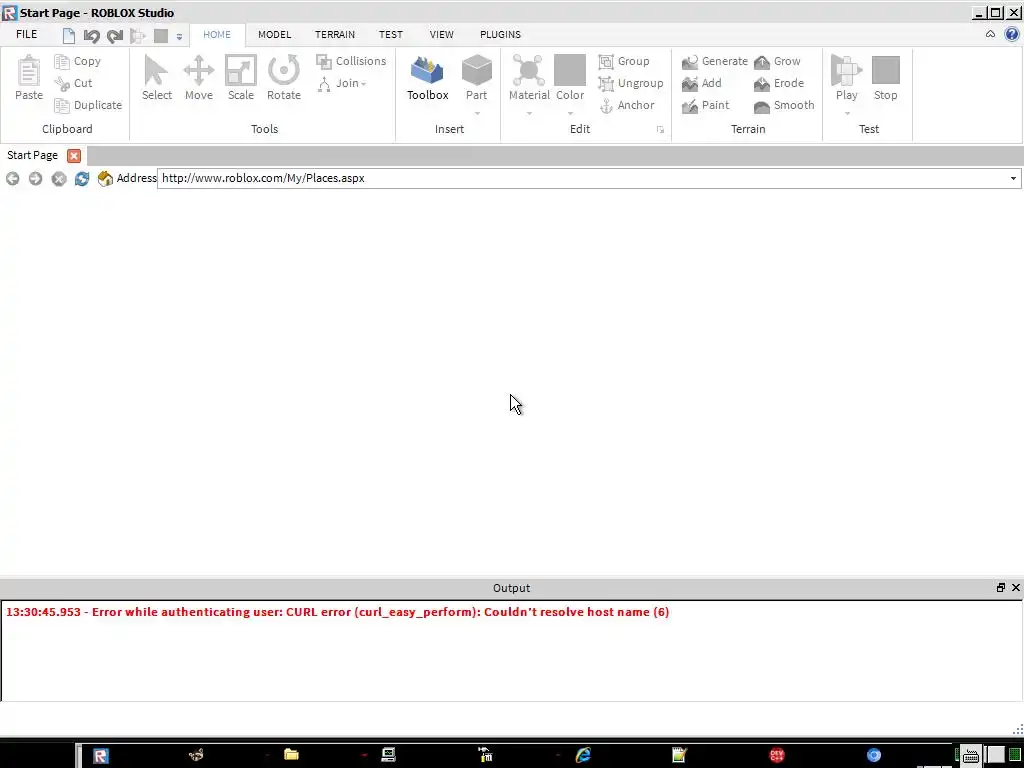Click the Smooth terrain tool
The height and width of the screenshot is (768, 1024).
(784, 105)
